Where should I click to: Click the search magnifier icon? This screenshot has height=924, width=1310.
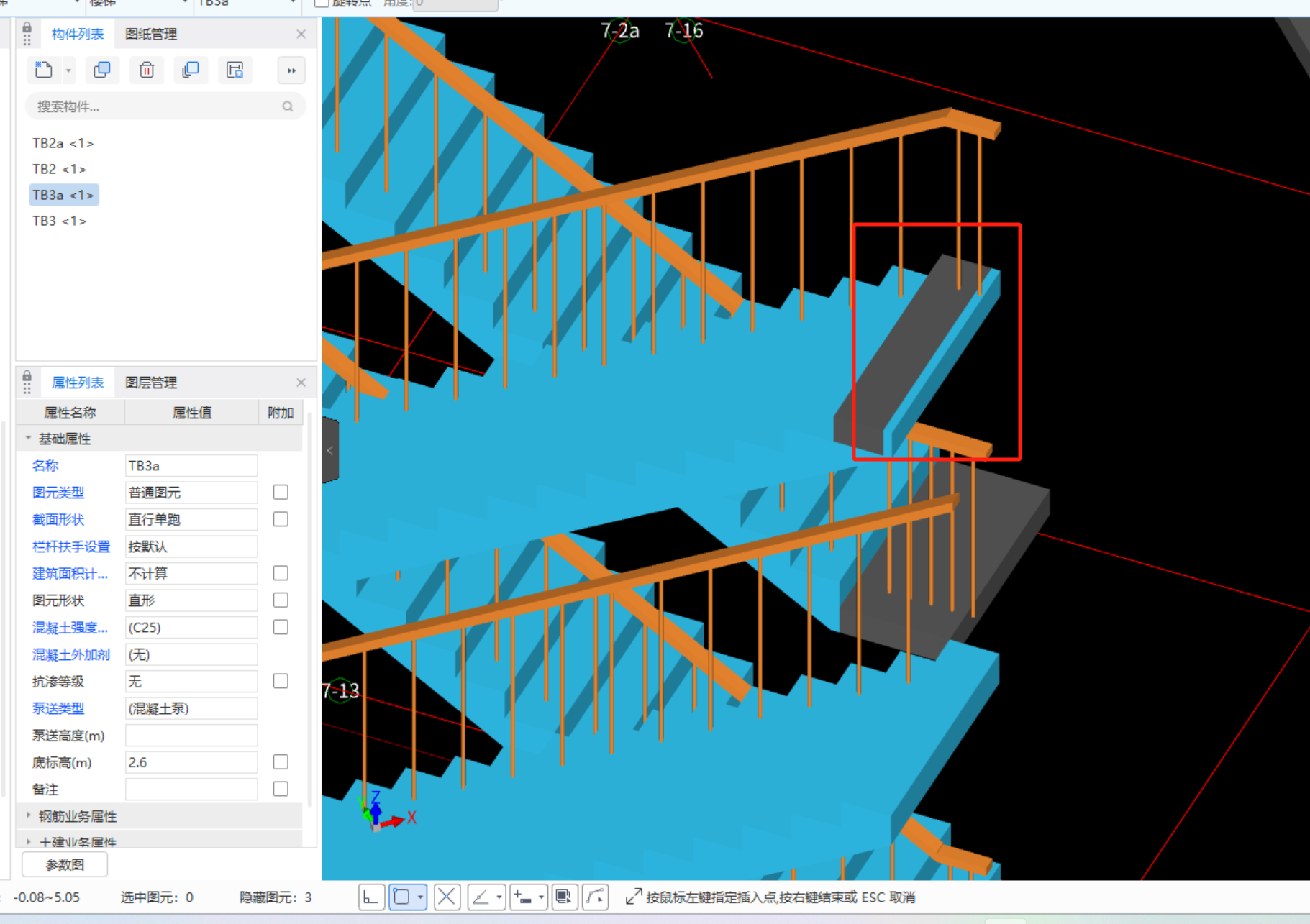coord(288,106)
